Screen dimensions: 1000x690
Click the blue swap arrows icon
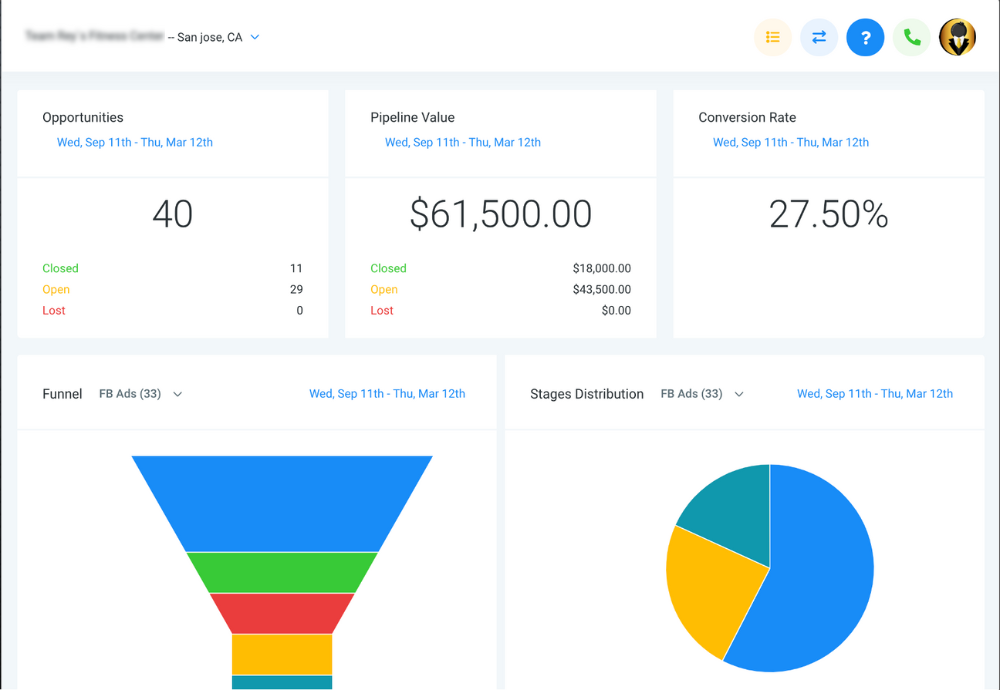(x=819, y=37)
